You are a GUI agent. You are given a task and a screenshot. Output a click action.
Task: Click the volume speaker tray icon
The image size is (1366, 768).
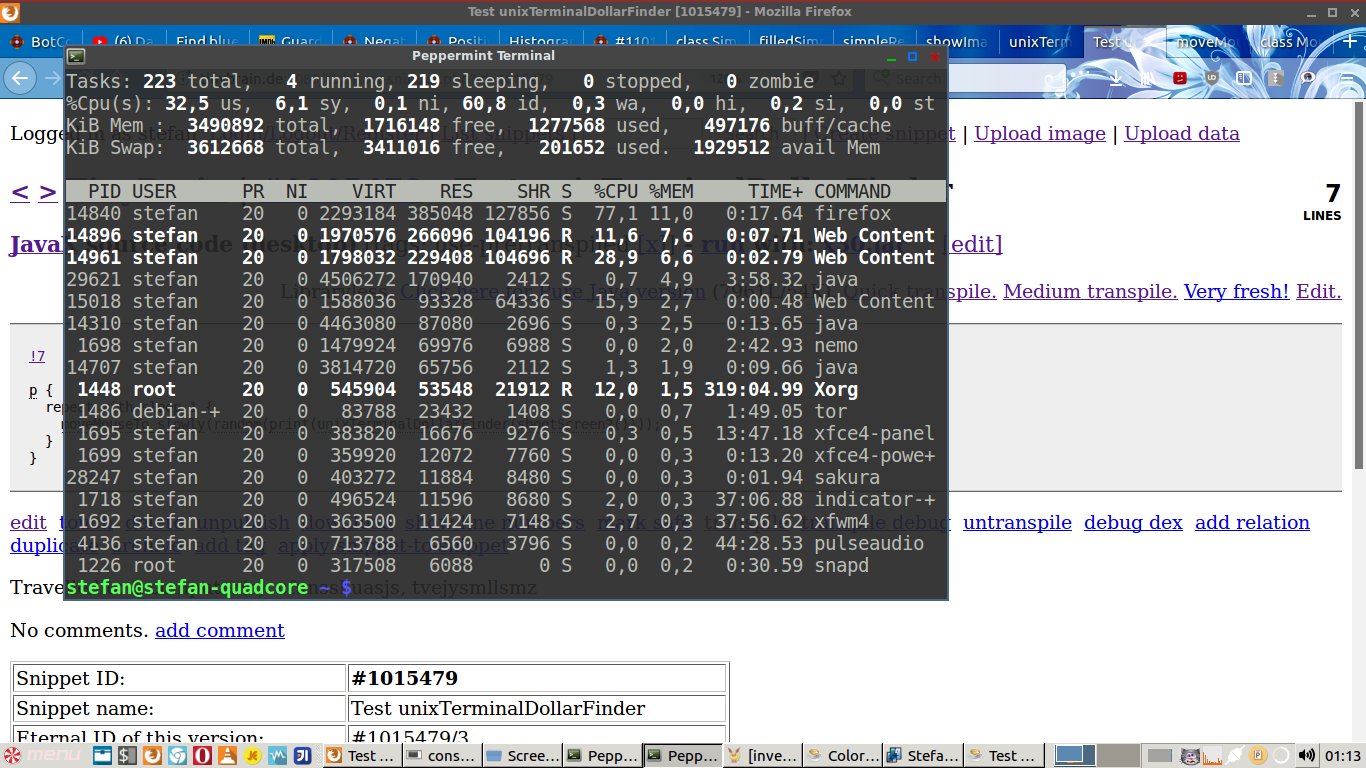[1306, 755]
